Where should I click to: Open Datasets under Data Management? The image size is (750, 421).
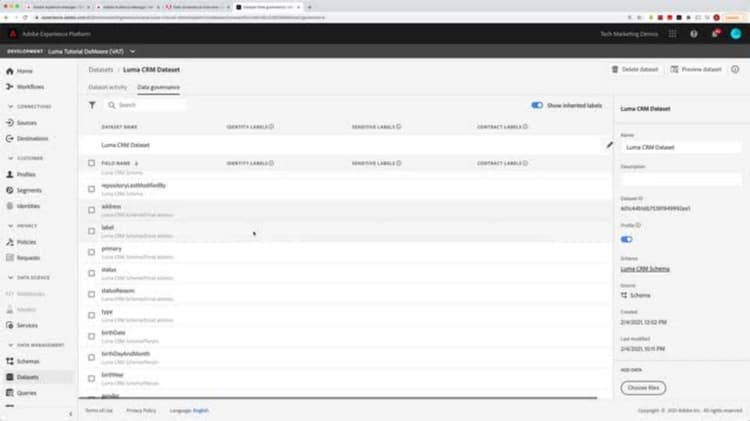click(x=22, y=377)
